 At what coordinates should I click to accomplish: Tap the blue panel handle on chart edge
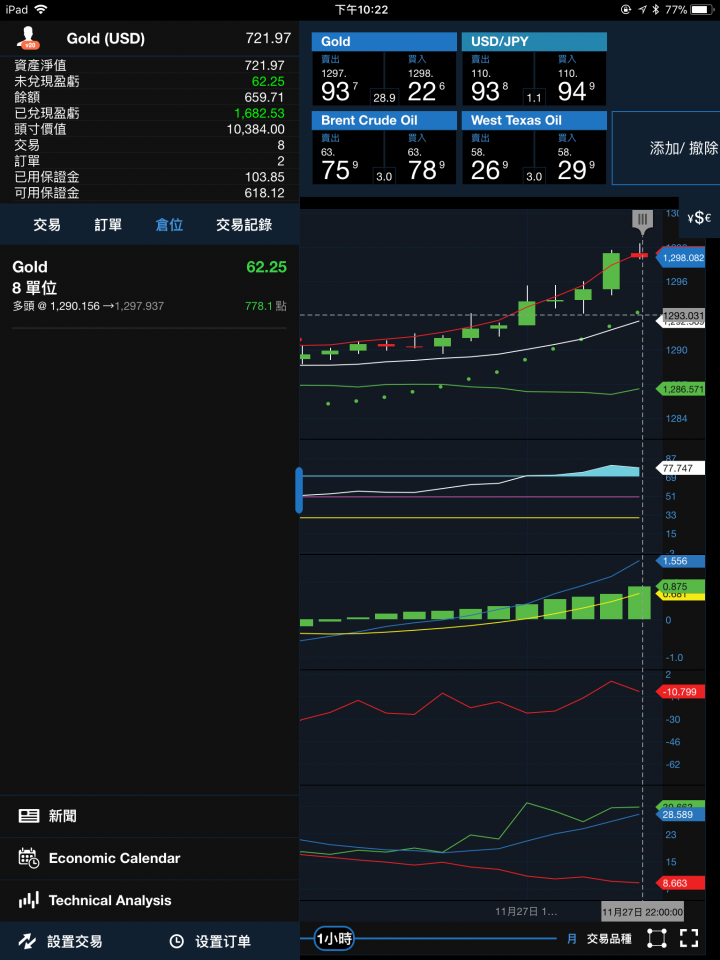(299, 490)
